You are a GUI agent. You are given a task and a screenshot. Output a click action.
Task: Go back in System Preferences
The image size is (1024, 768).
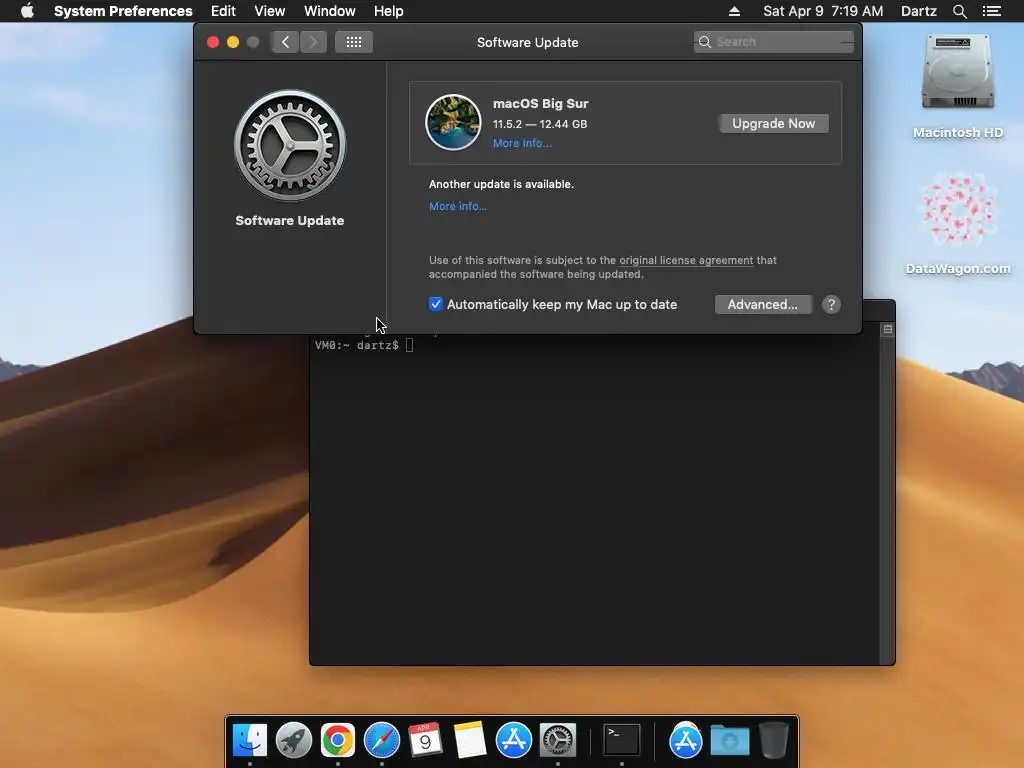pyautogui.click(x=285, y=42)
